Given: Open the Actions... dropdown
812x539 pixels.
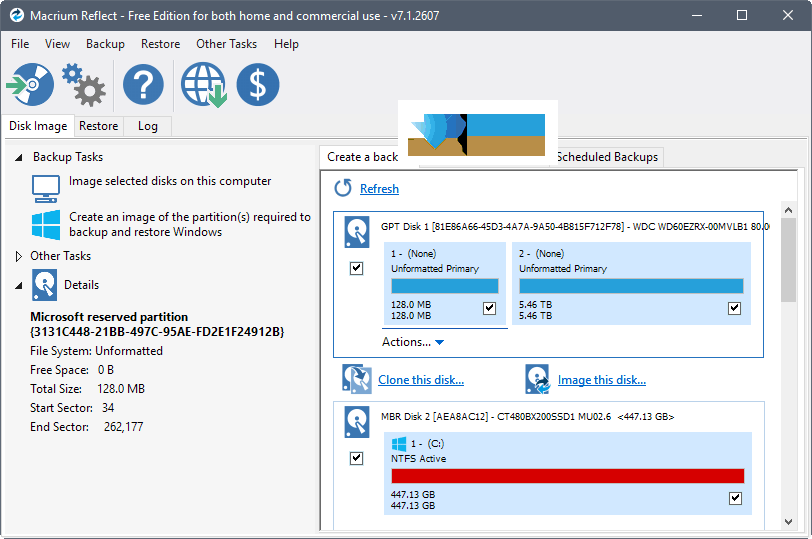Looking at the screenshot, I should [413, 342].
